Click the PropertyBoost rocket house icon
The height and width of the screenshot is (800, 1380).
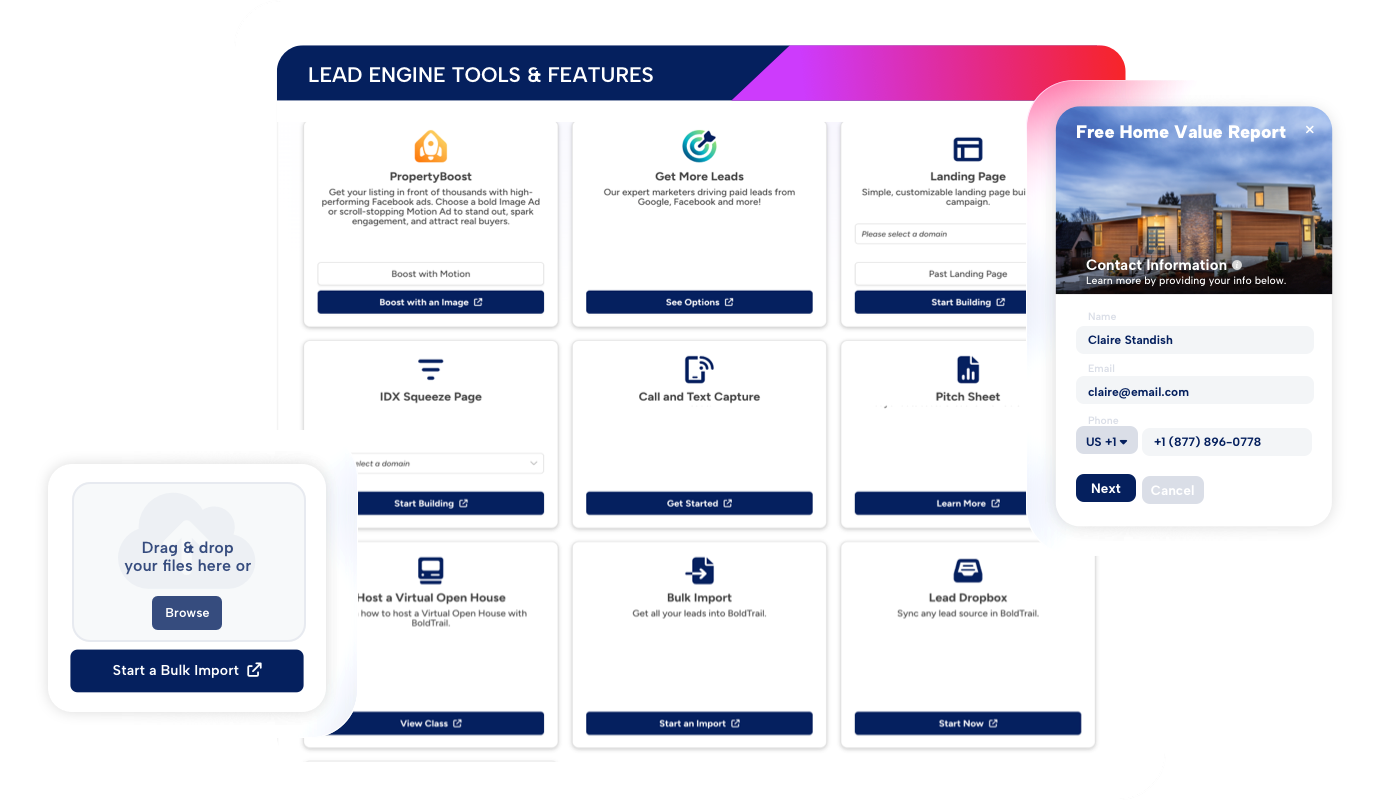point(430,146)
